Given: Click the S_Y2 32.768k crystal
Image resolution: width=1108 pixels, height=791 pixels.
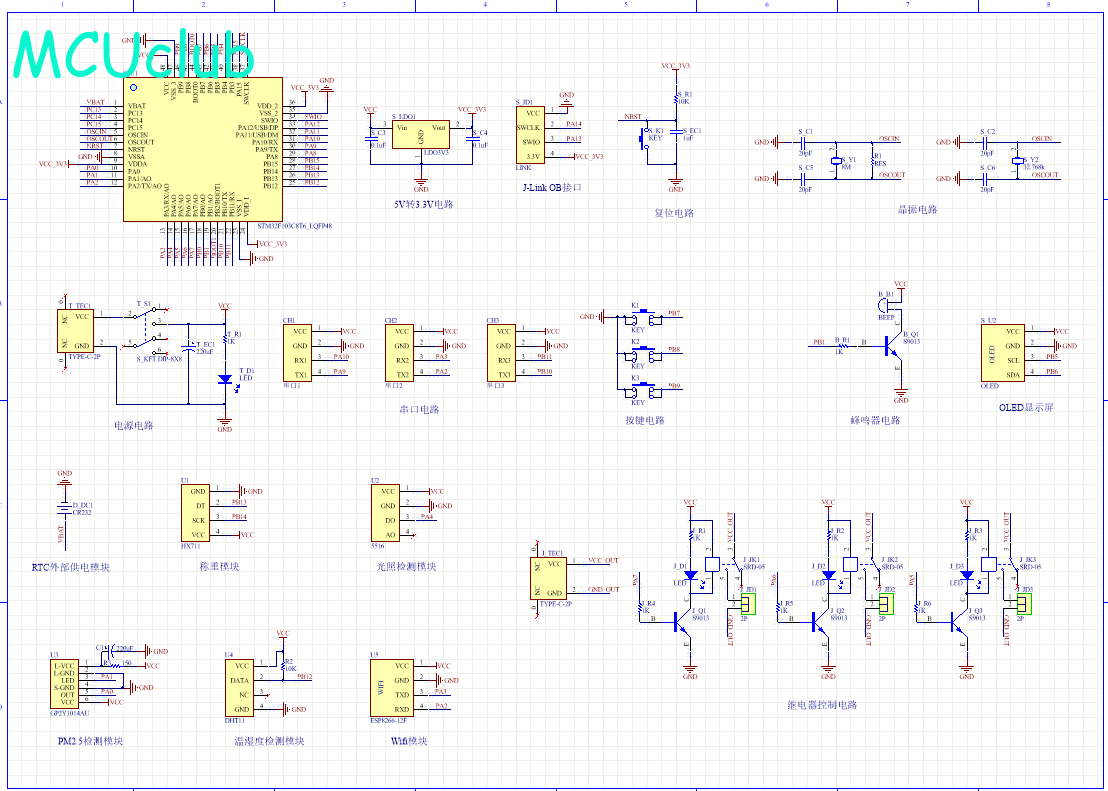Looking at the screenshot, I should pyautogui.click(x=1017, y=160).
